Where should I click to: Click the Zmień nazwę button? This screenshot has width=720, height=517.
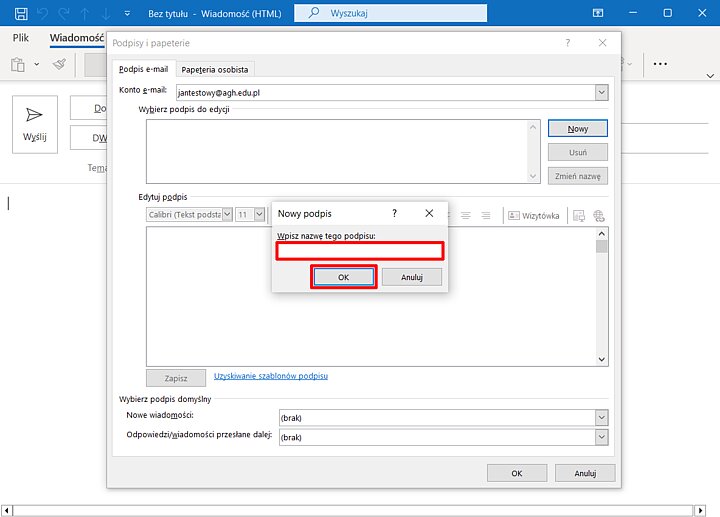tap(578, 176)
